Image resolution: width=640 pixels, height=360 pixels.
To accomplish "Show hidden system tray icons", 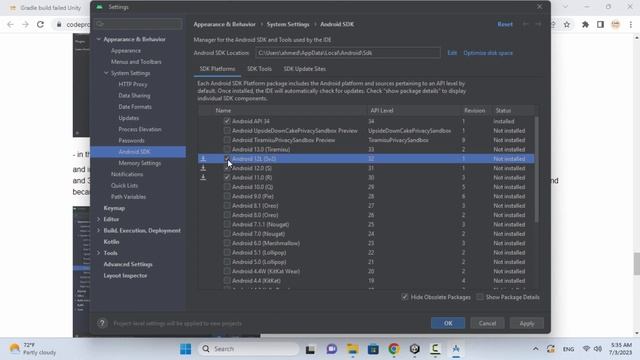I will 535,349.
